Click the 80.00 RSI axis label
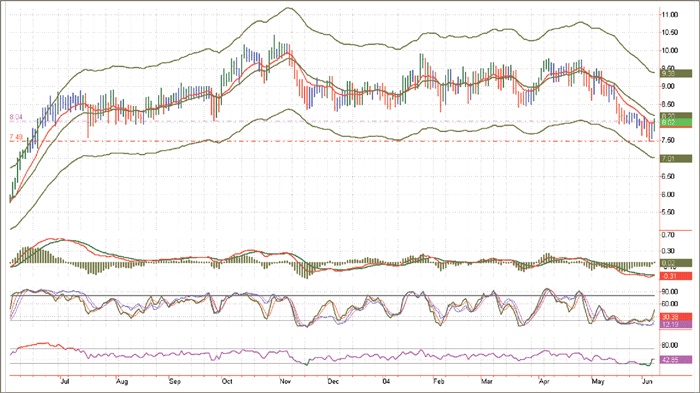 pyautogui.click(x=670, y=345)
